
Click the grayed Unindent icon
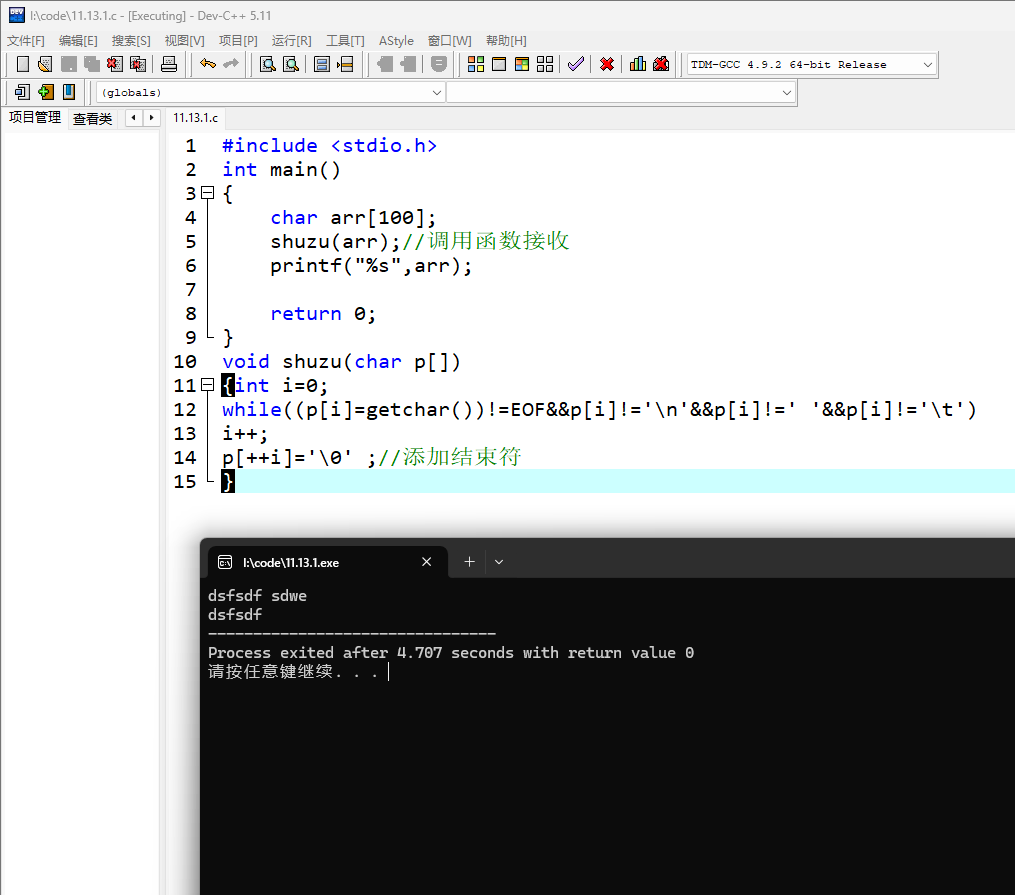click(x=408, y=64)
